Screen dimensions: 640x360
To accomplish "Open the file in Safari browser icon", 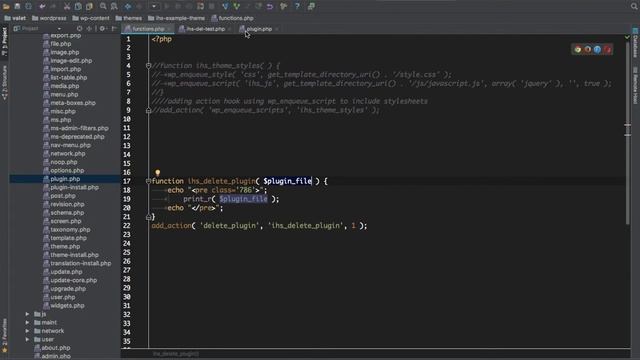I will 598,49.
